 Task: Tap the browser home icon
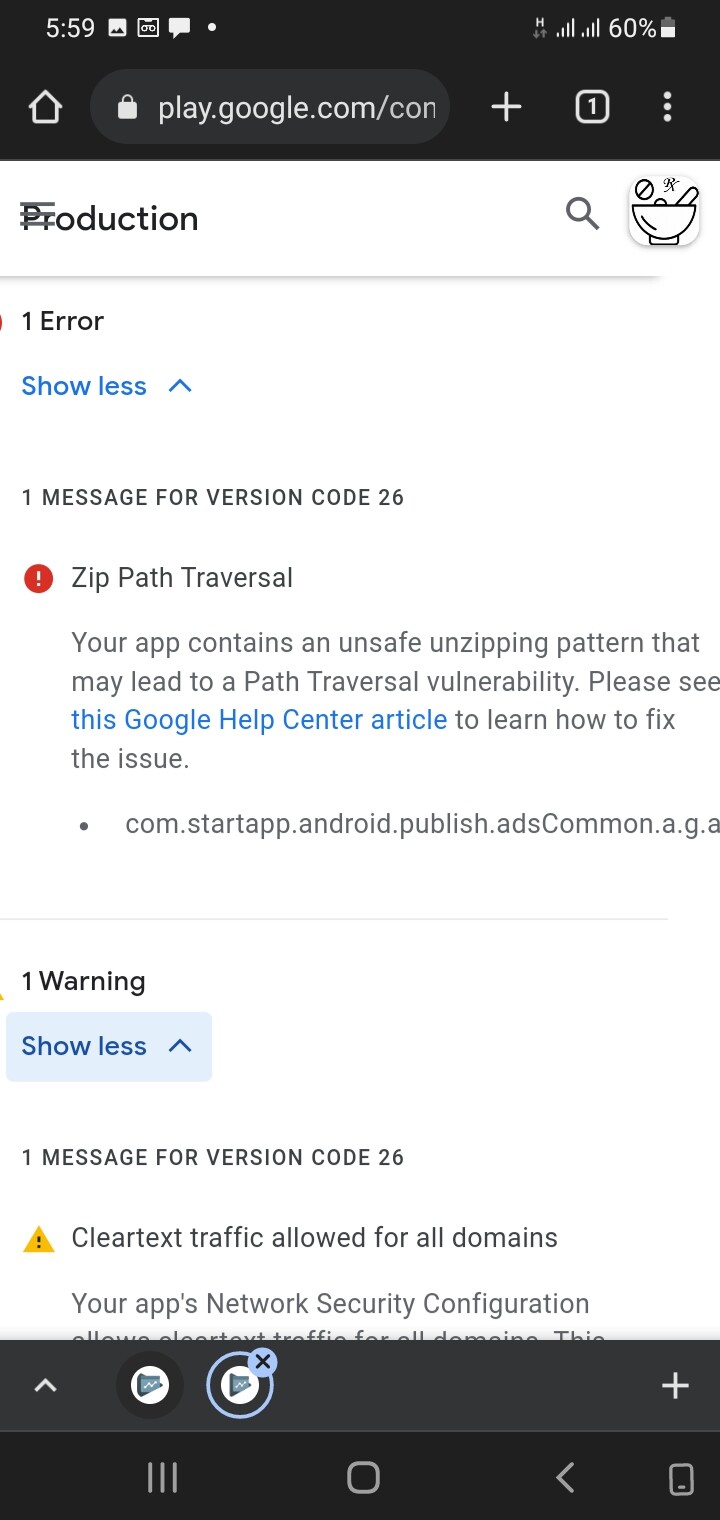(x=46, y=108)
